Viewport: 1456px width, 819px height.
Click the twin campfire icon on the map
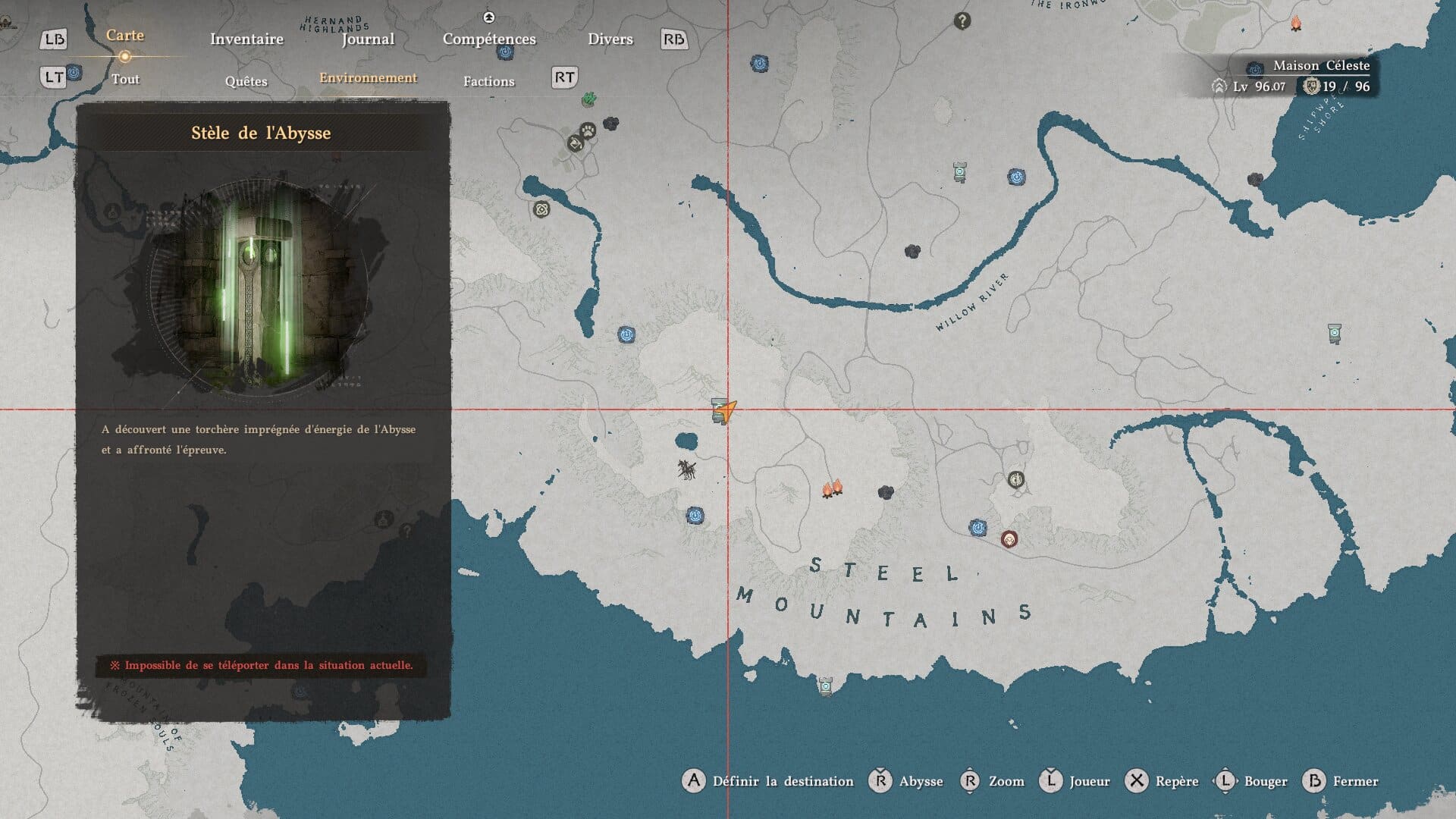[x=833, y=488]
